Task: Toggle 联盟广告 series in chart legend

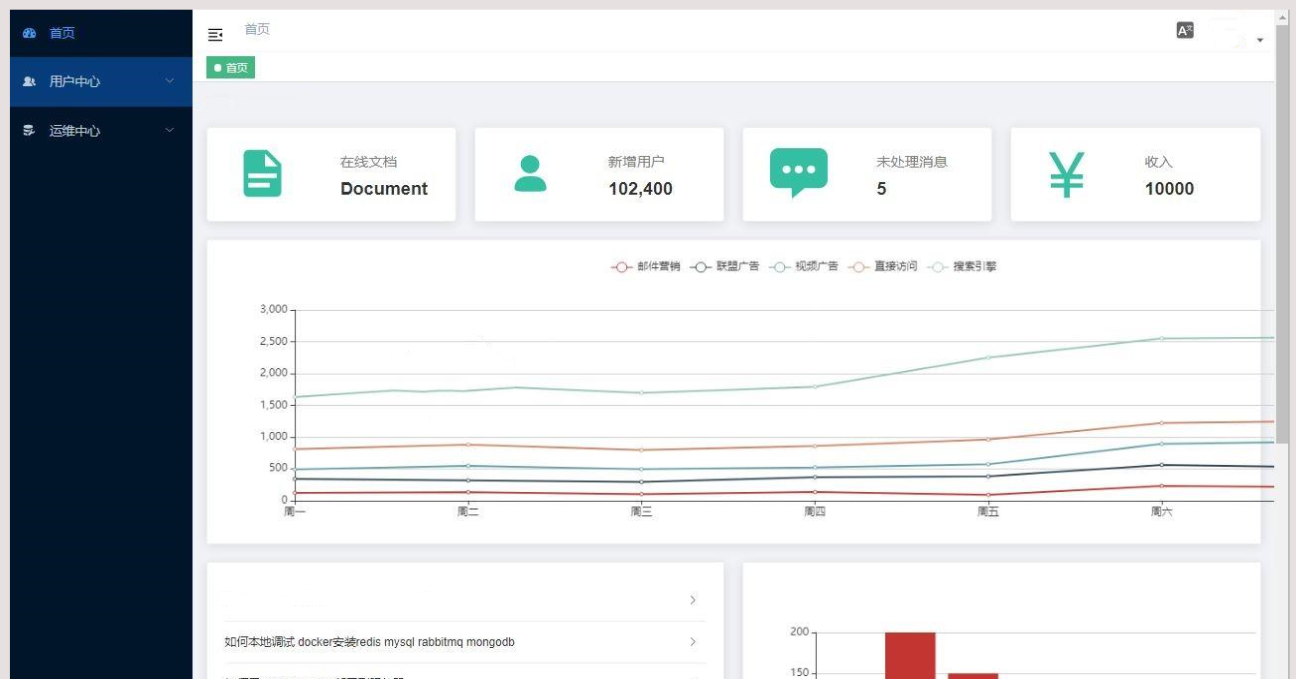Action: [x=725, y=267]
